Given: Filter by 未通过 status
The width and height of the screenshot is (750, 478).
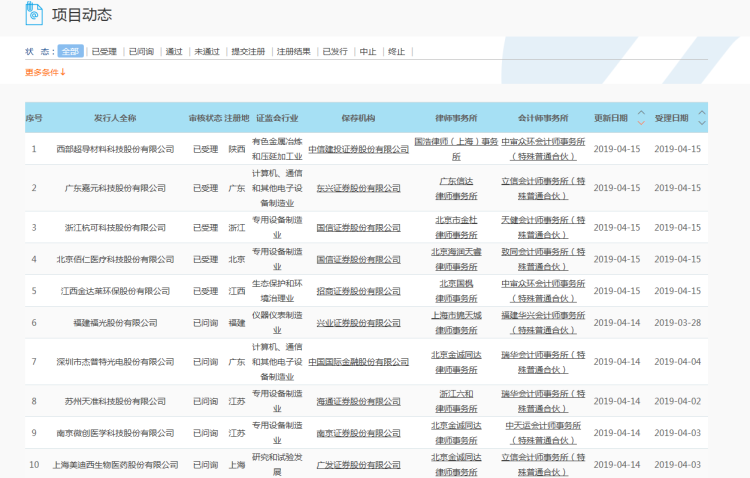Looking at the screenshot, I should pyautogui.click(x=207, y=52).
